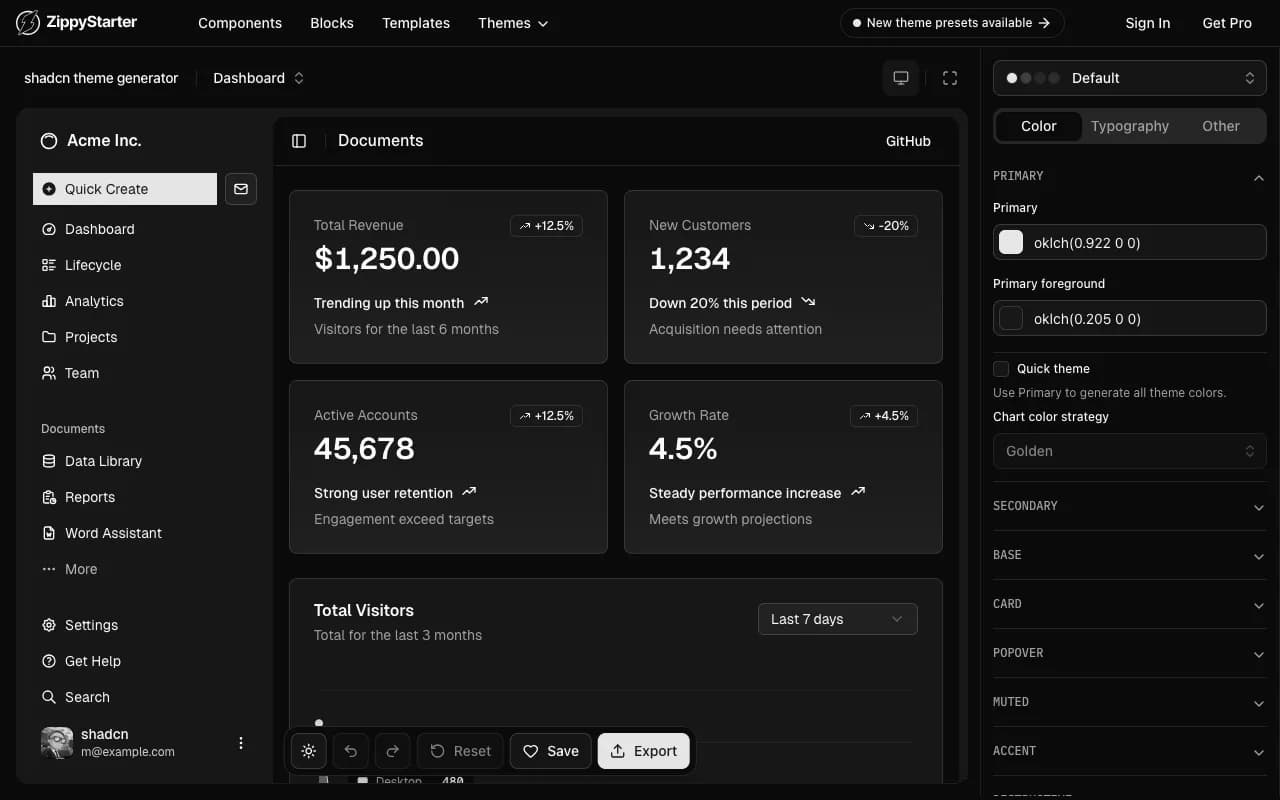
Task: Switch to the Typography tab
Action: point(1129,126)
